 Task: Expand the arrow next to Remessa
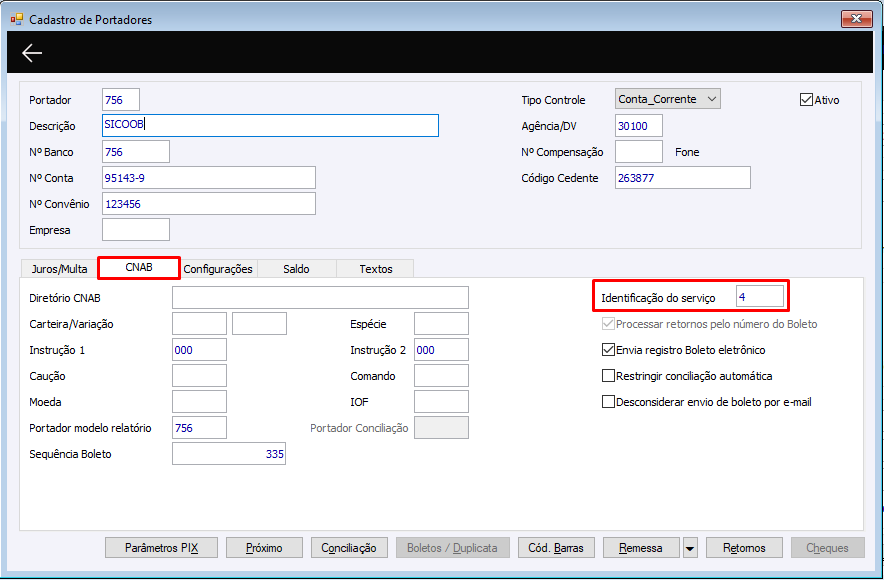[x=689, y=548]
